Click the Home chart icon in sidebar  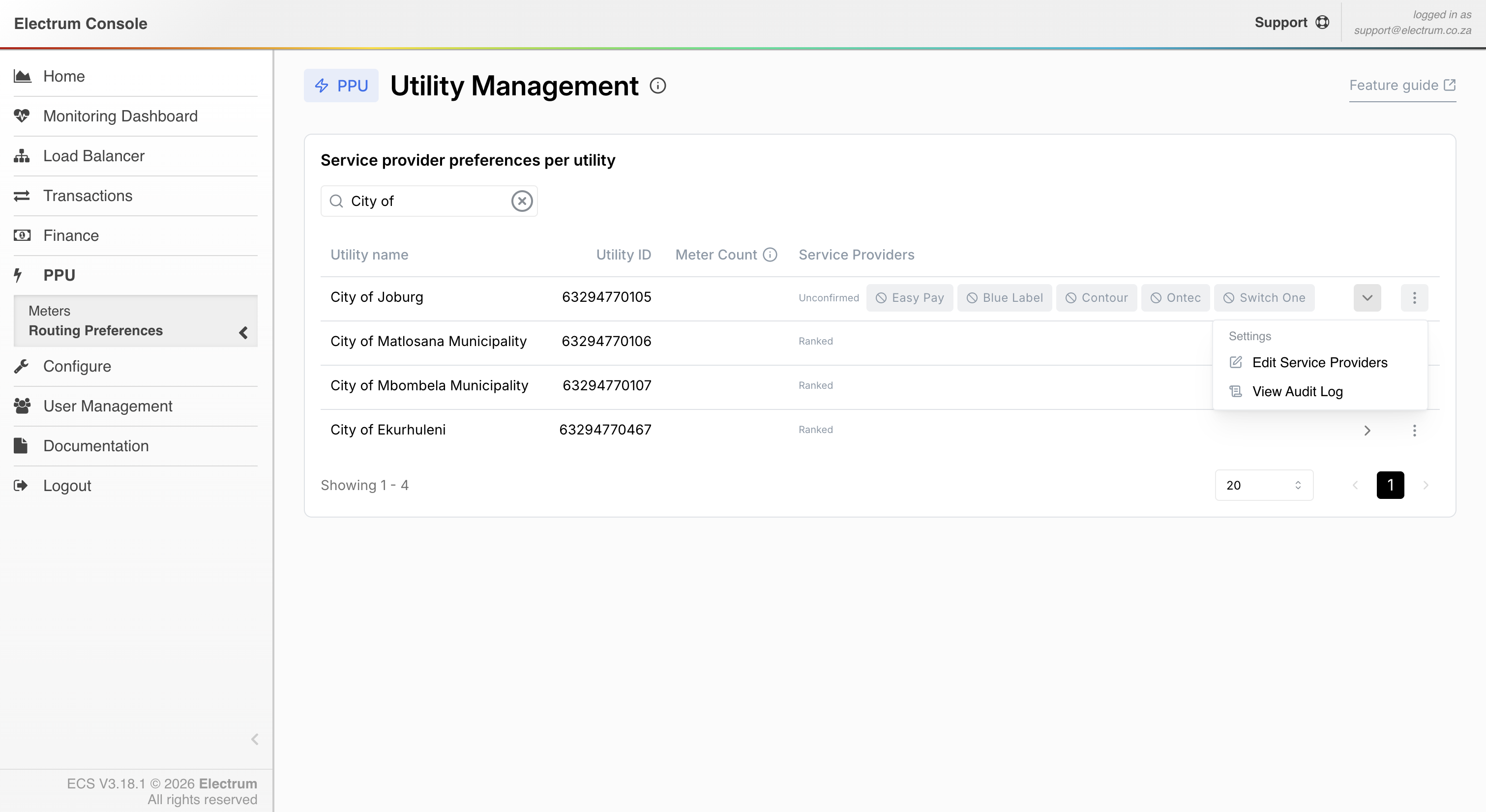22,76
